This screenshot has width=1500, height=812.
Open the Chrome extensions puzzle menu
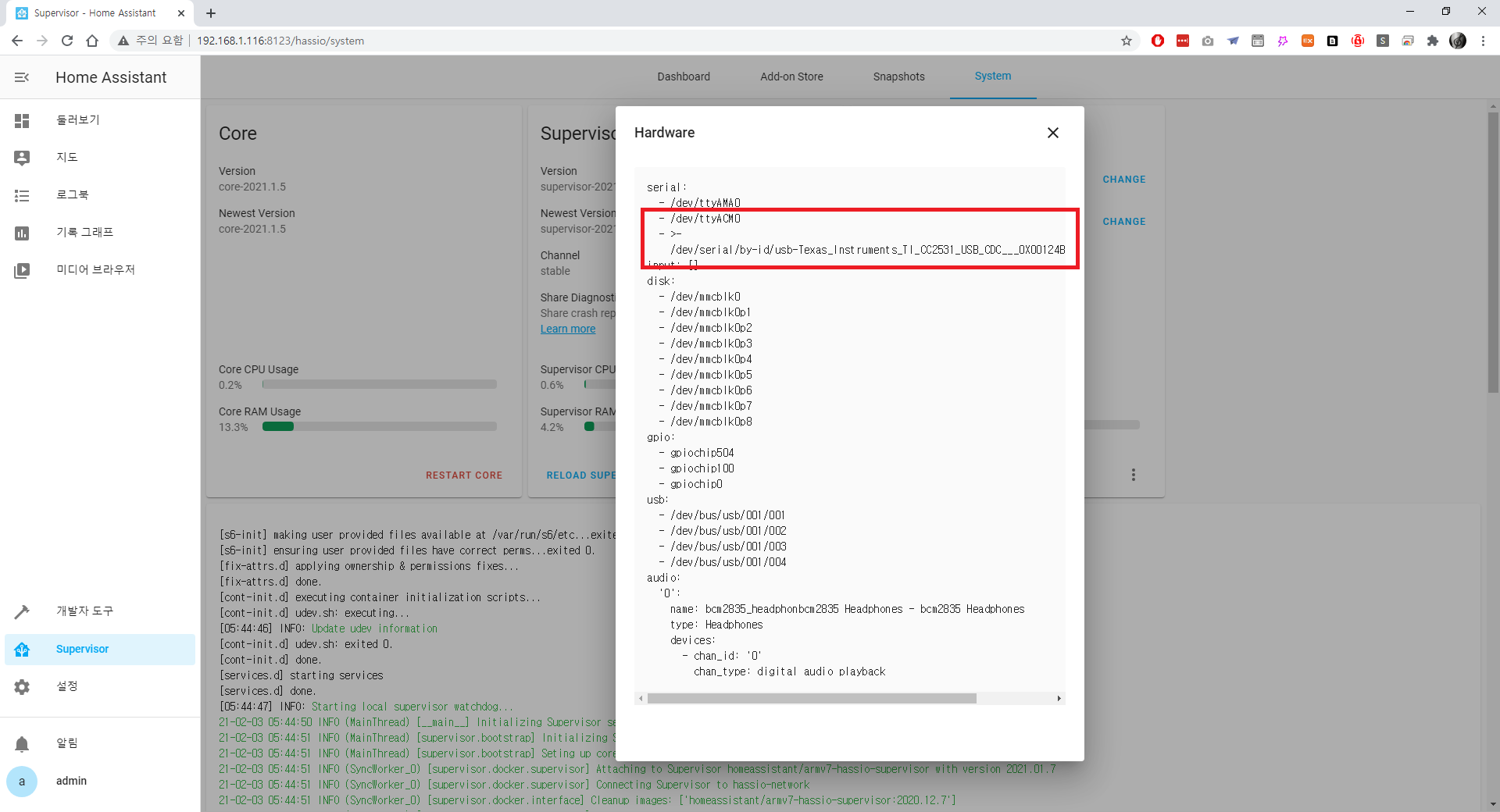[1433, 41]
